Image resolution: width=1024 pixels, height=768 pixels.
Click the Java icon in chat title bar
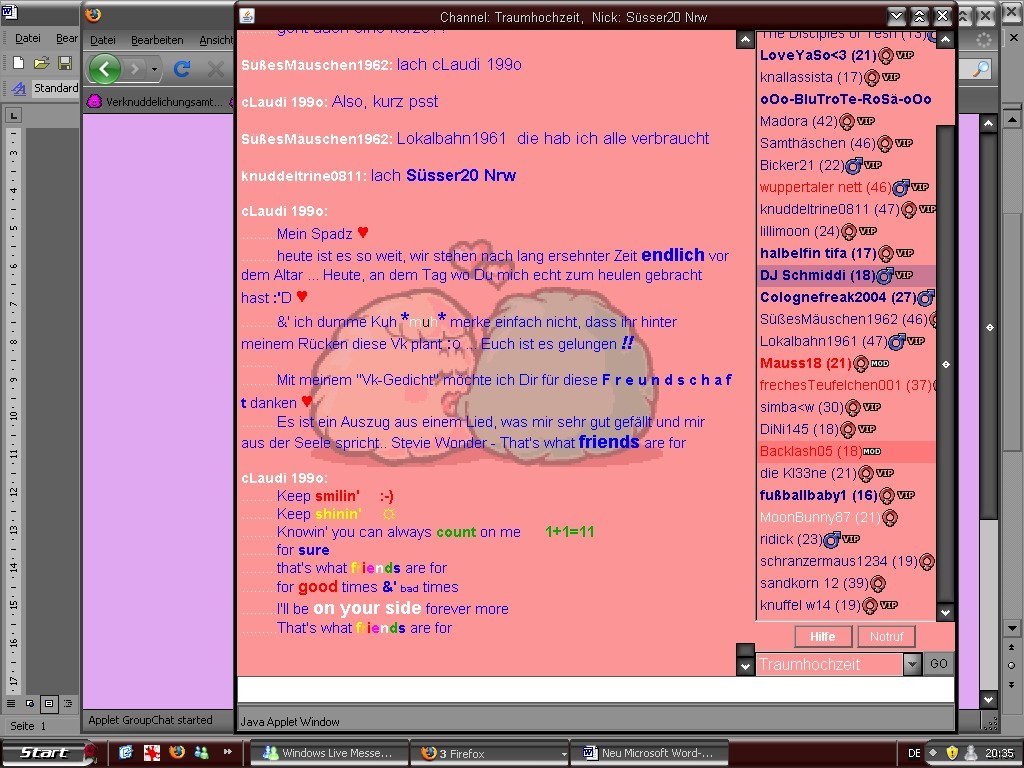point(247,16)
